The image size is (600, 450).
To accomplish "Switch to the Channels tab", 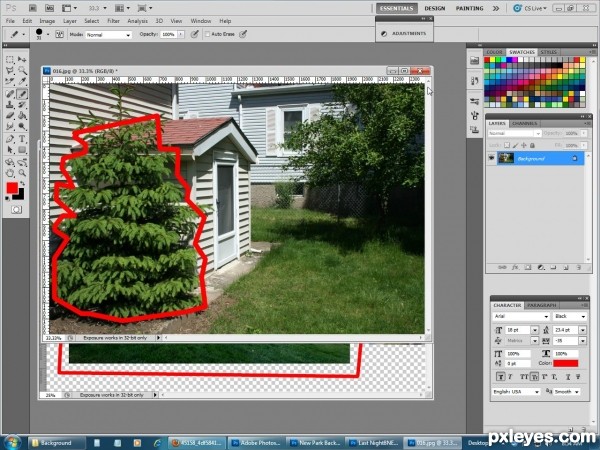I will pos(524,123).
